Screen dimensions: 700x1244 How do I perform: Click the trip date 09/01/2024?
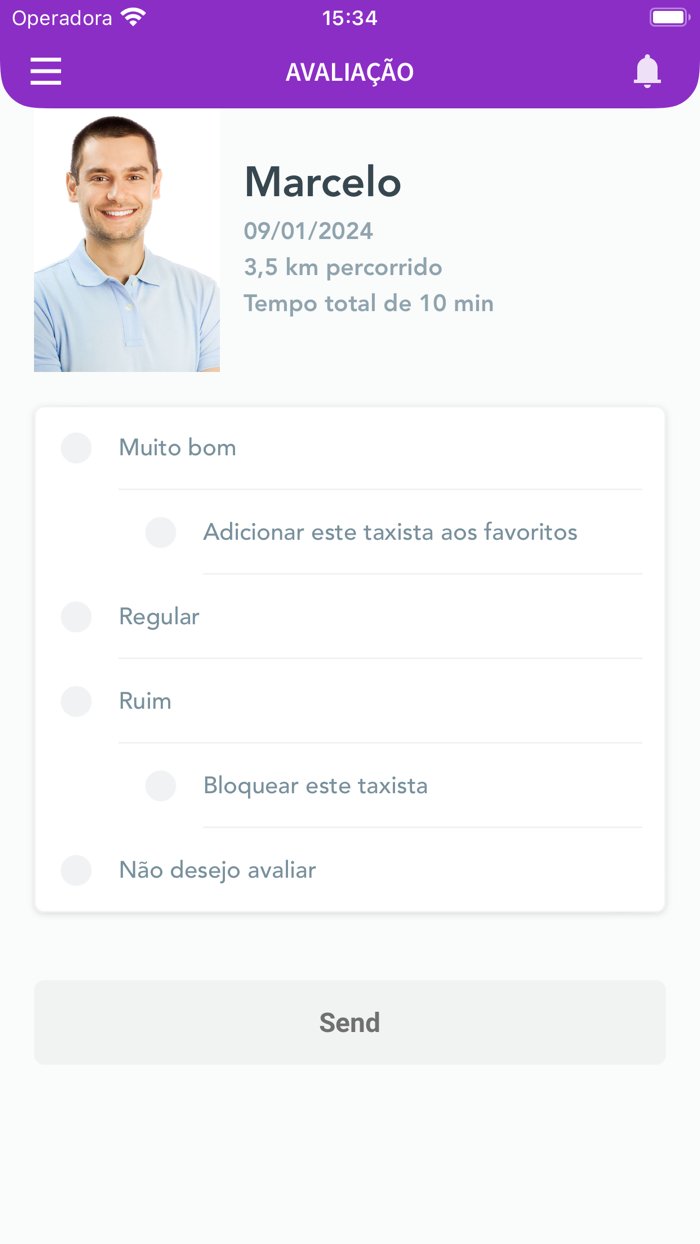pos(308,230)
